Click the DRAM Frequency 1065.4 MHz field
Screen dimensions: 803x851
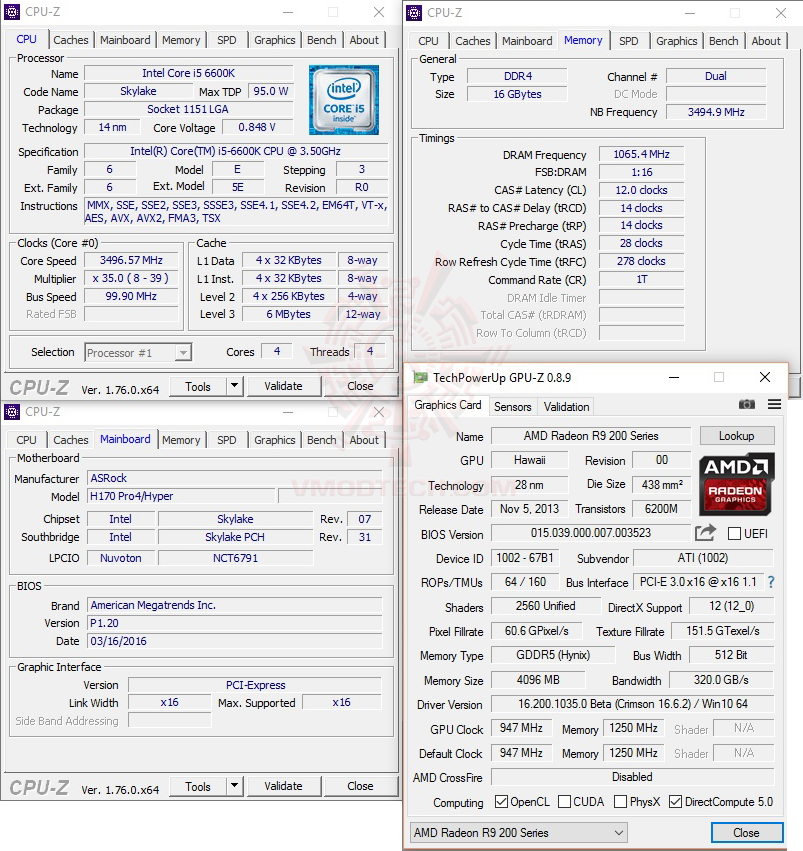(641, 154)
